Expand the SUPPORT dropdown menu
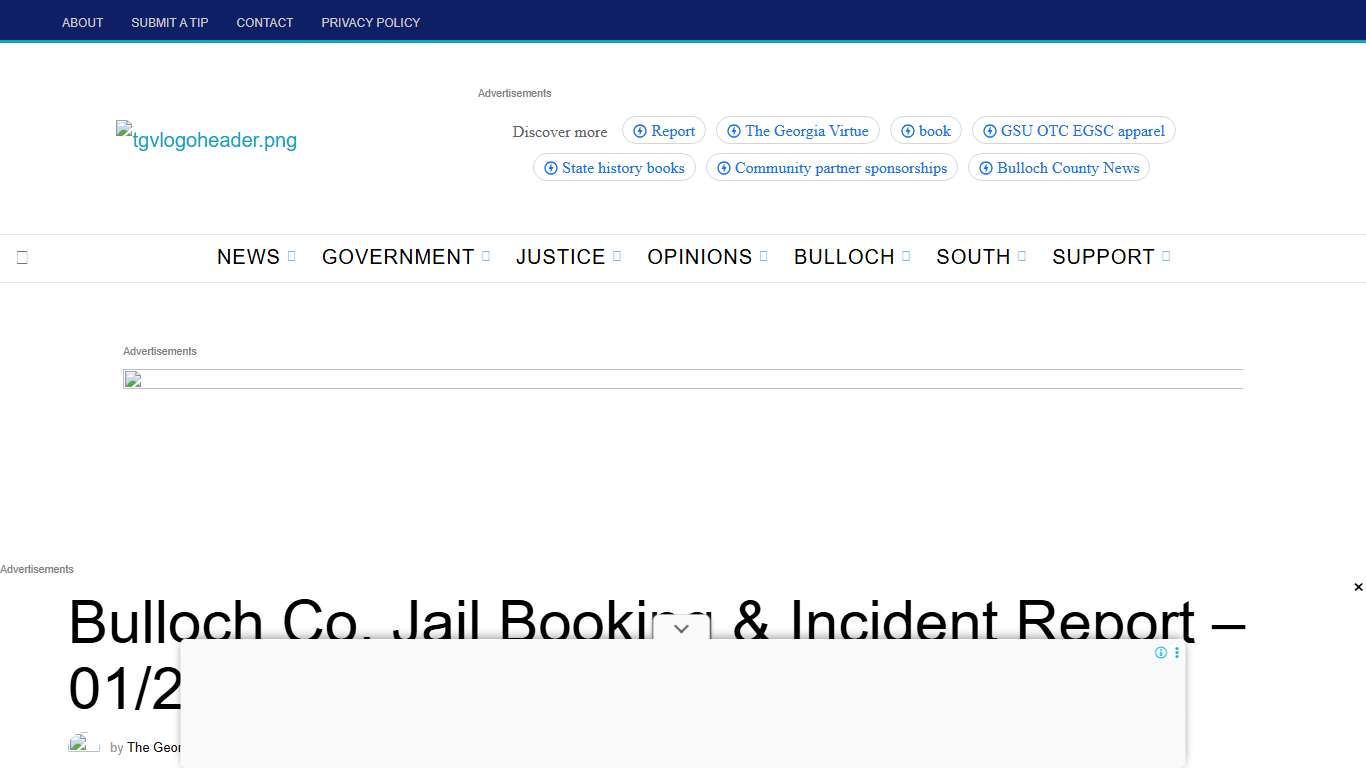The height and width of the screenshot is (768, 1366). 1166,256
